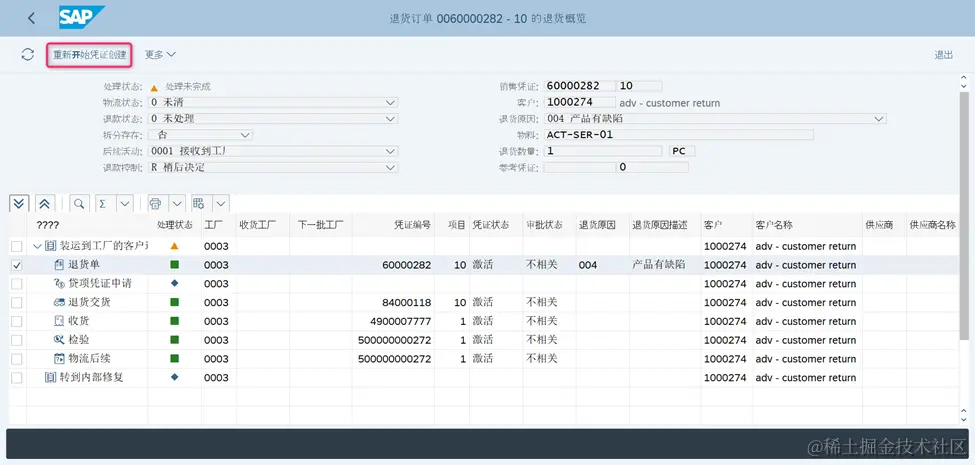Open document number 4900007777
Screen dimensions: 975x465
(x=400, y=321)
